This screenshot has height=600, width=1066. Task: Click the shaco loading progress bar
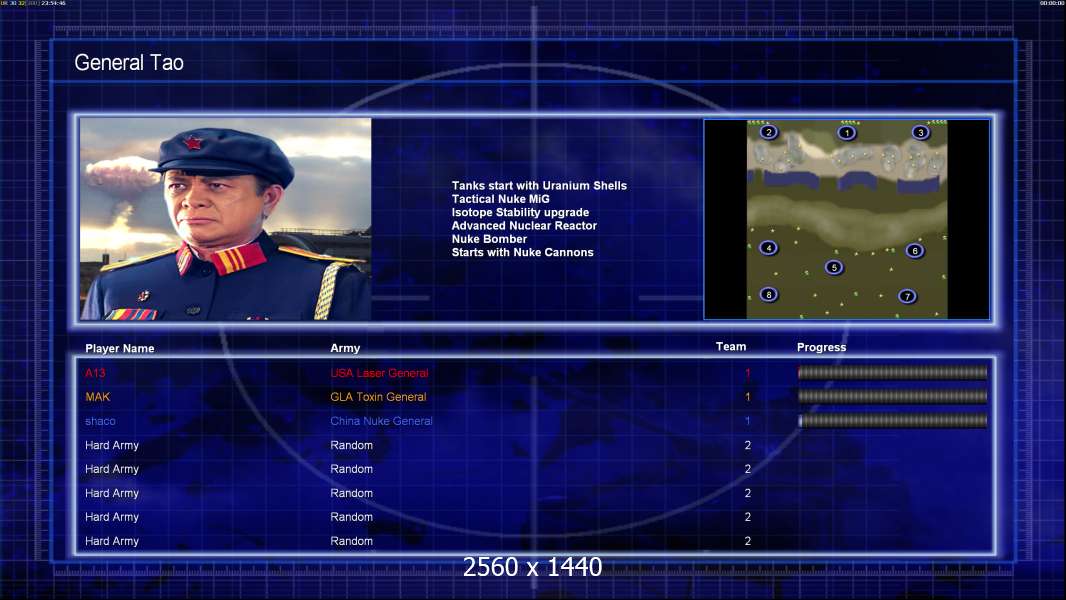coord(893,421)
